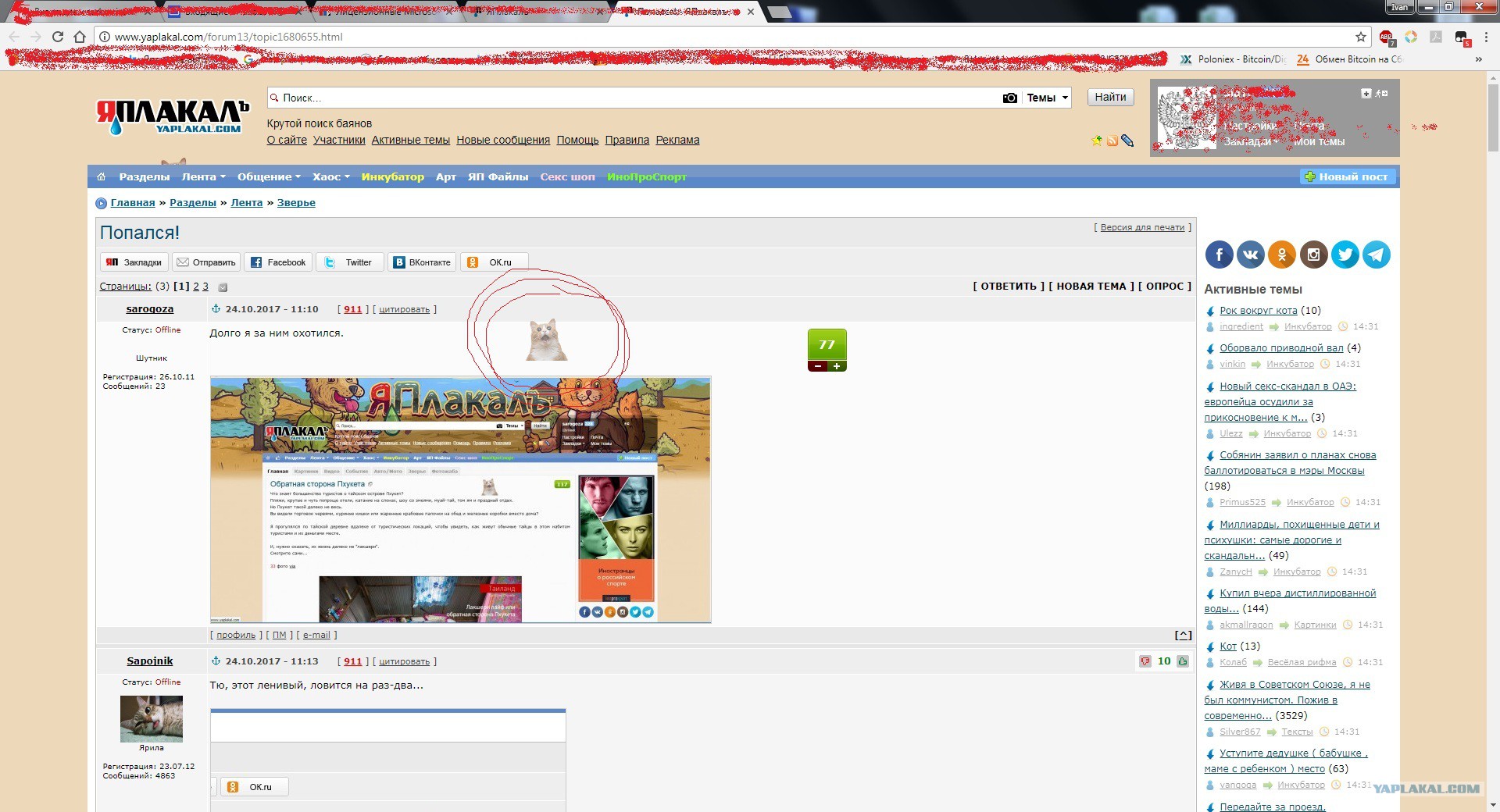1500x812 pixels.
Task: Show more bookmarks via the bookmarks bar chevron
Action: coord(1478,59)
